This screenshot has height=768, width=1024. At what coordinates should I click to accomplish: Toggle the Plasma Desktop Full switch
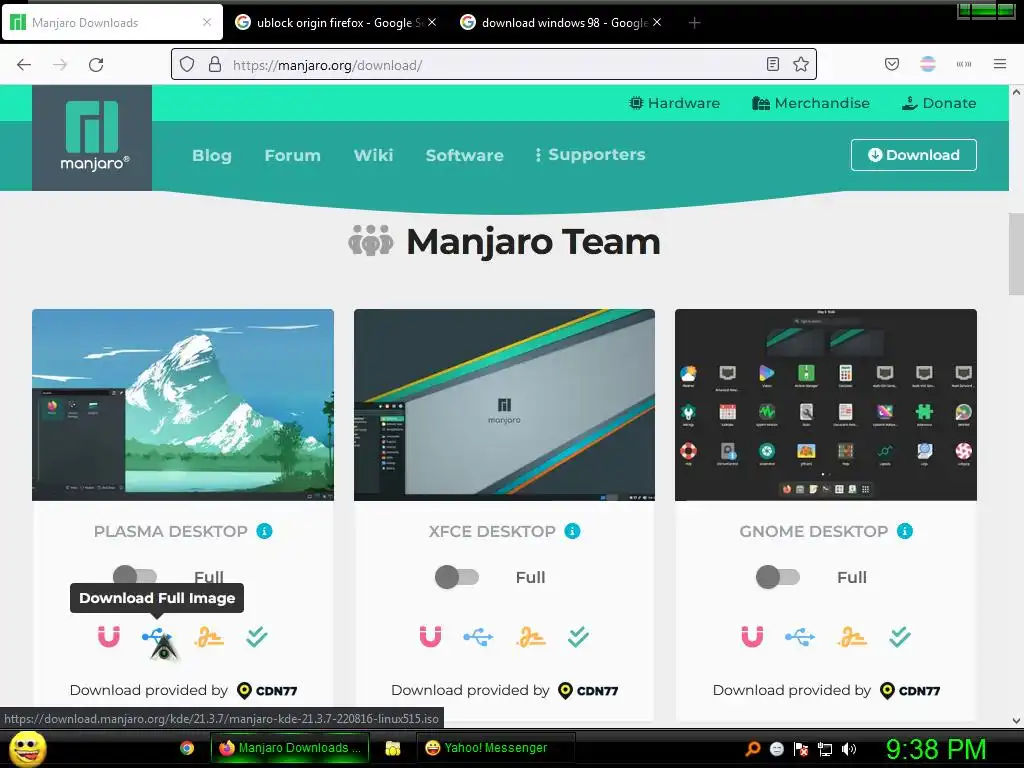point(135,577)
